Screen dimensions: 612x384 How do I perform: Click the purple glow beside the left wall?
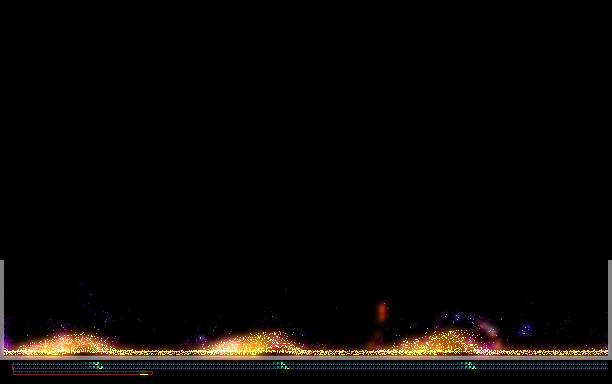click(6, 343)
